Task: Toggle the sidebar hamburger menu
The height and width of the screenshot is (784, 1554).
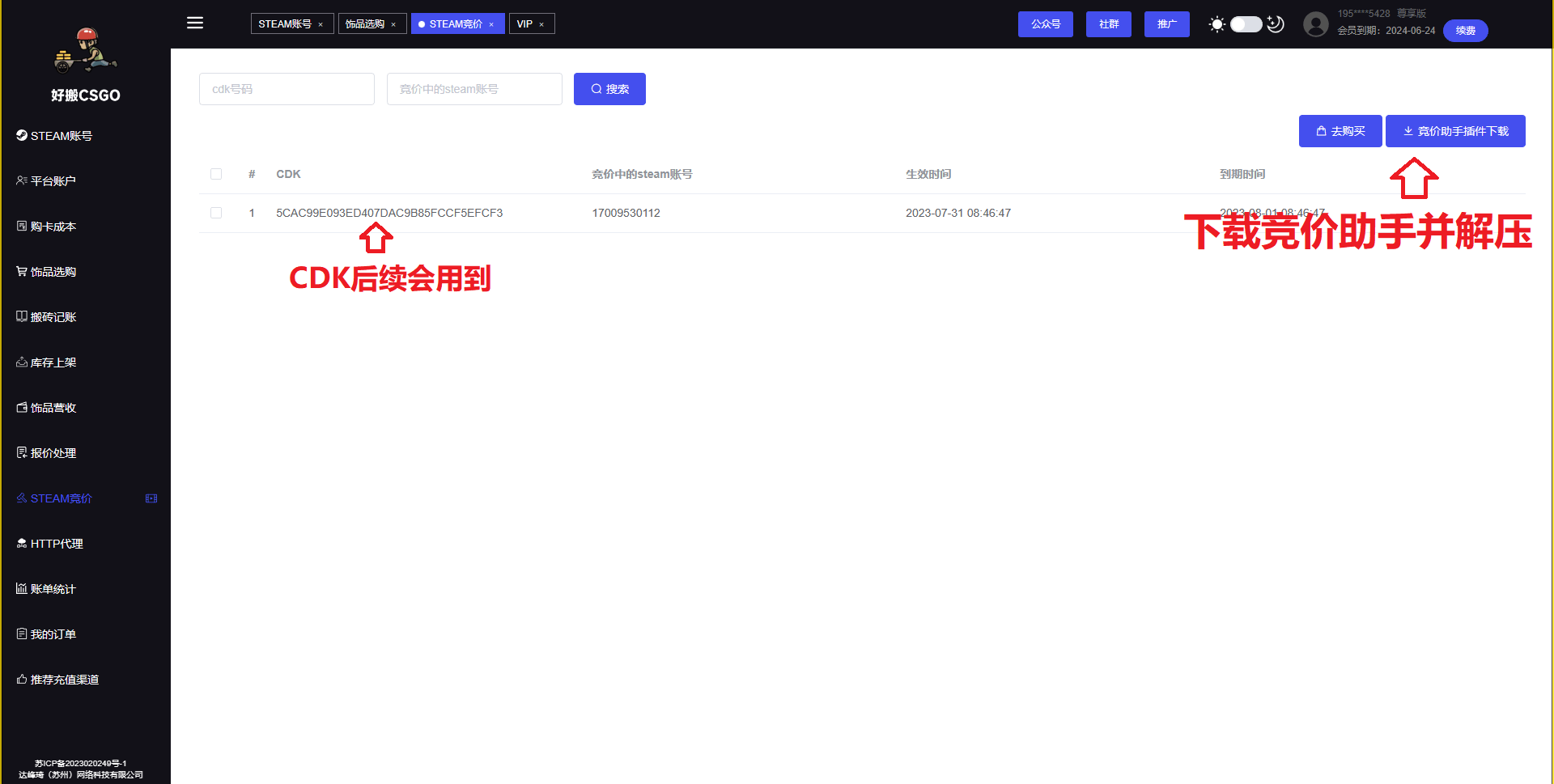Action: (x=195, y=23)
